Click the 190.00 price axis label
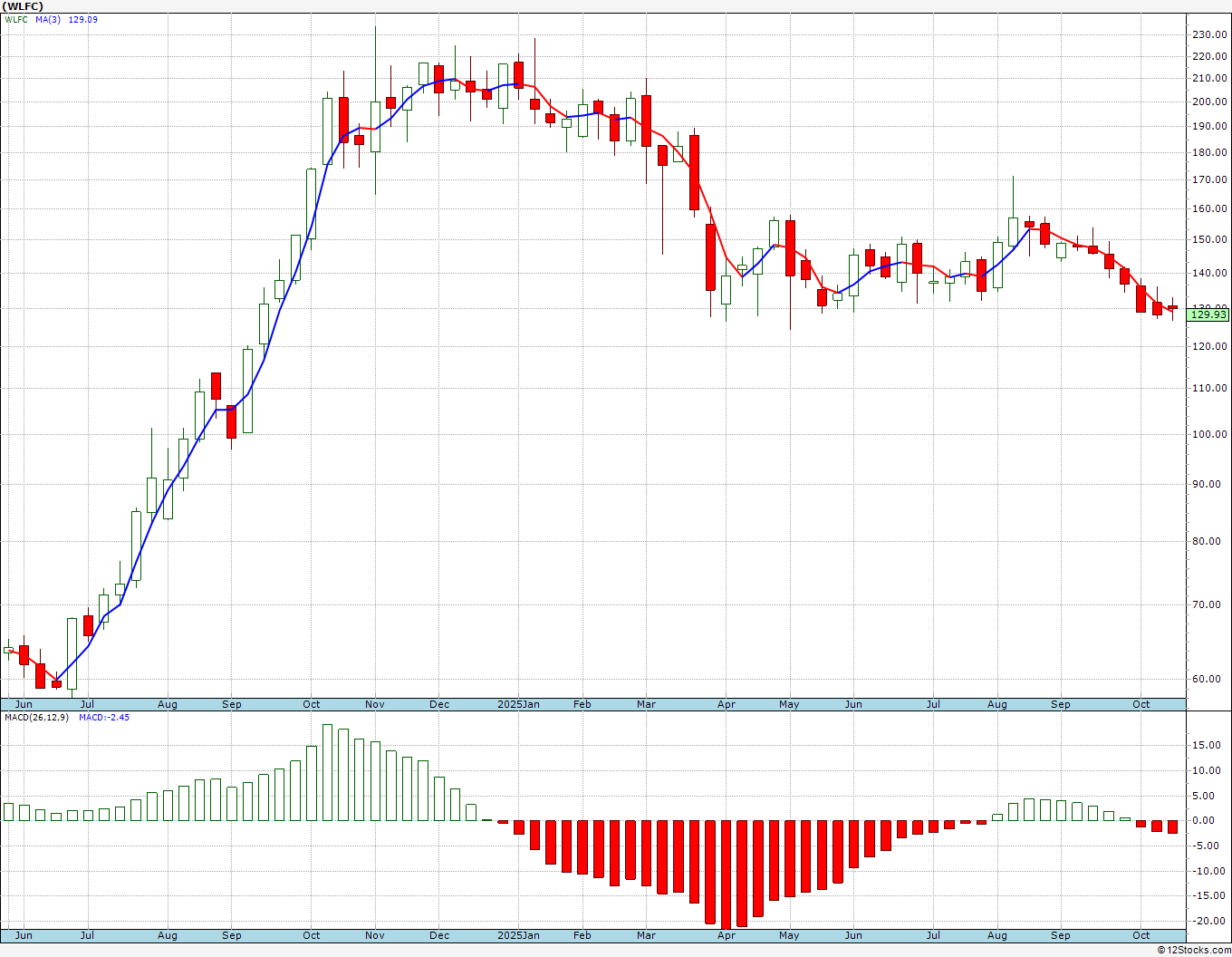Screen dimensions: 1232x957 (1209, 127)
